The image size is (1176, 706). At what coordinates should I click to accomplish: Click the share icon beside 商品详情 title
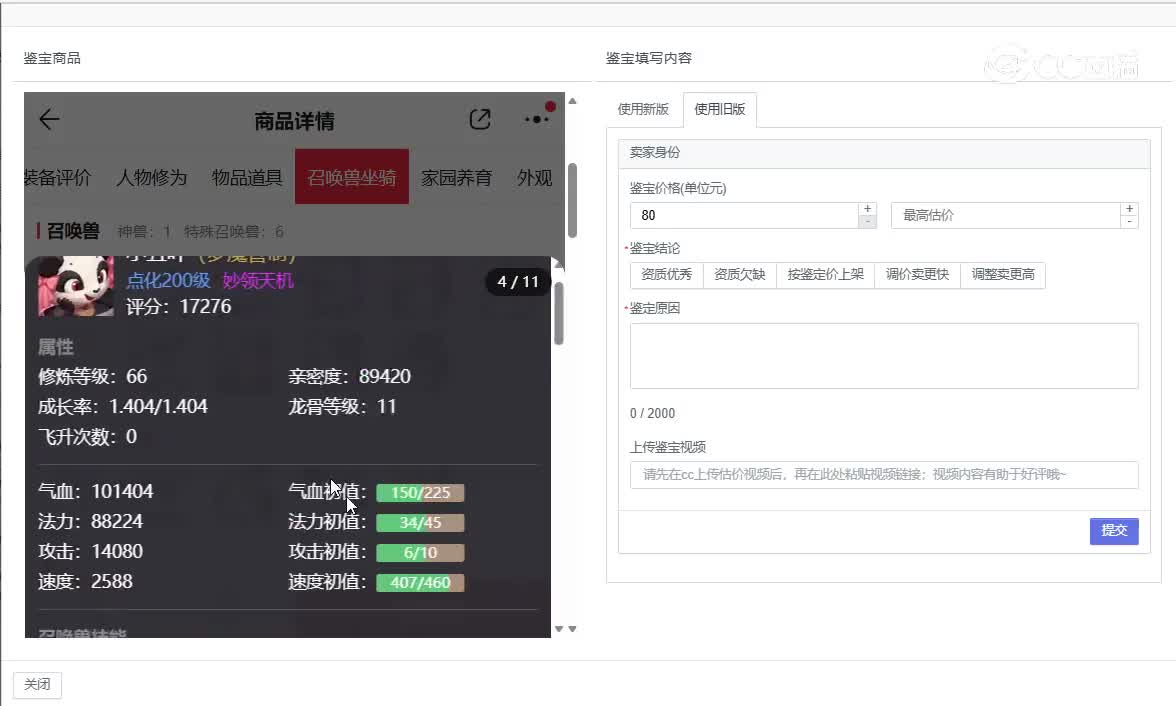click(480, 120)
